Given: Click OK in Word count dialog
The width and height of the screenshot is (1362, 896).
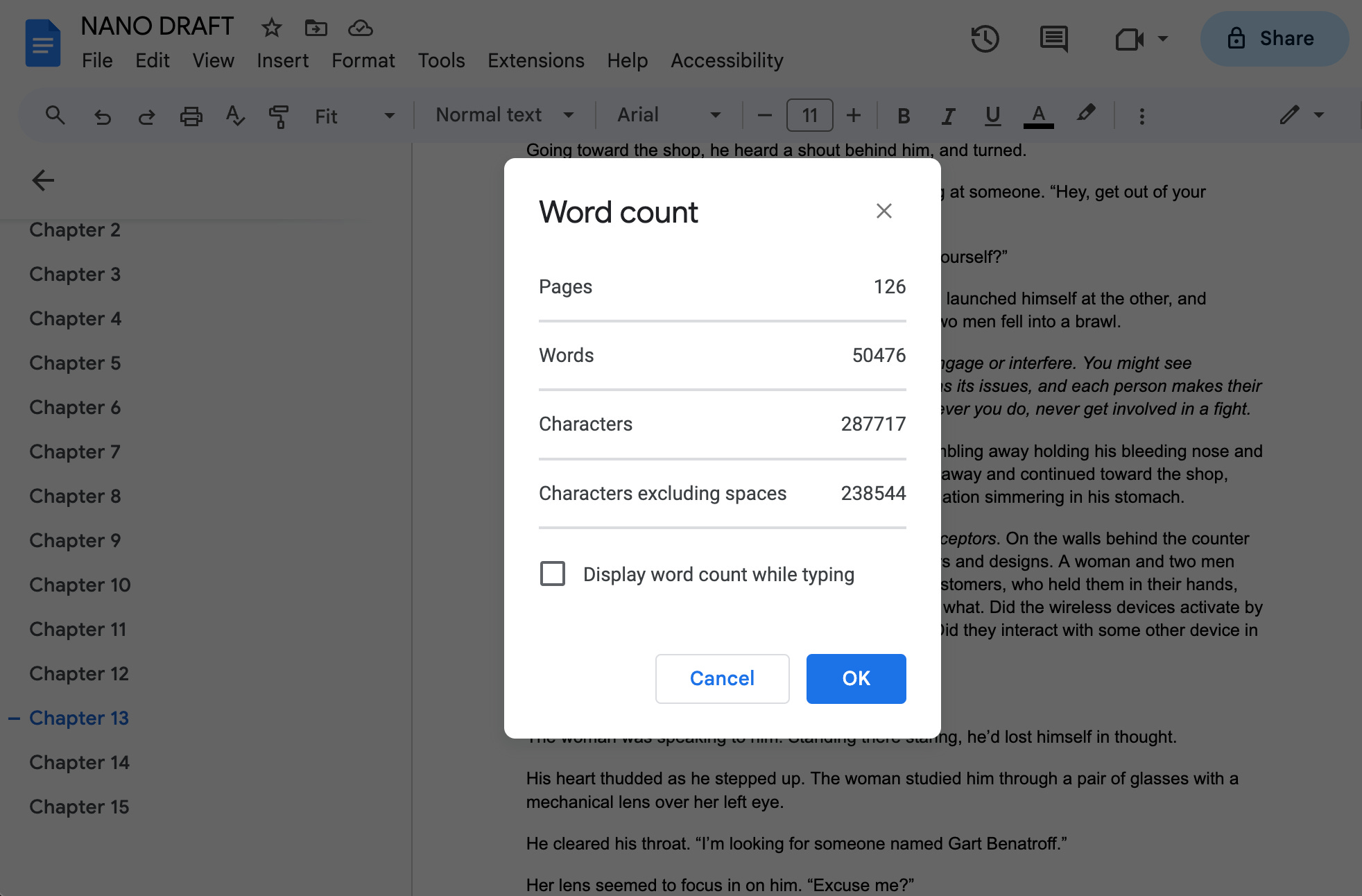Looking at the screenshot, I should click(856, 678).
